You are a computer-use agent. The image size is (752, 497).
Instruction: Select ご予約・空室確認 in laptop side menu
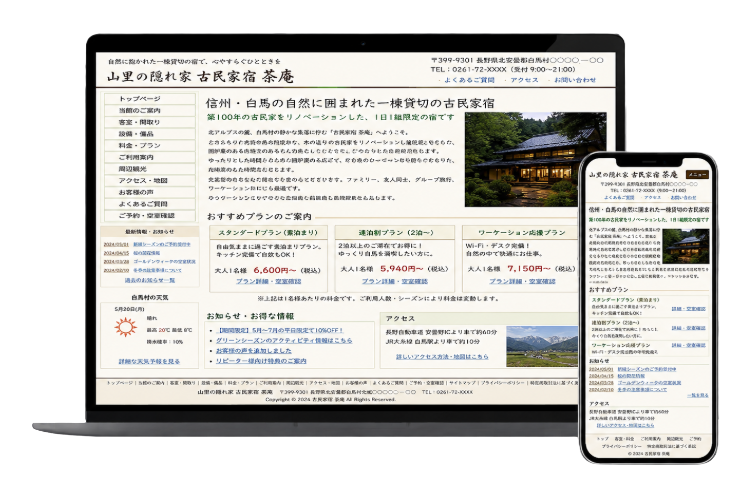click(150, 215)
